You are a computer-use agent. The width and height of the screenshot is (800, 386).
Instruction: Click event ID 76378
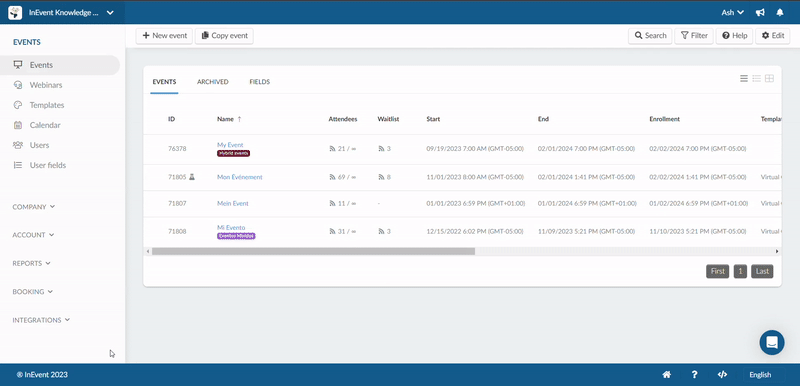click(x=177, y=149)
